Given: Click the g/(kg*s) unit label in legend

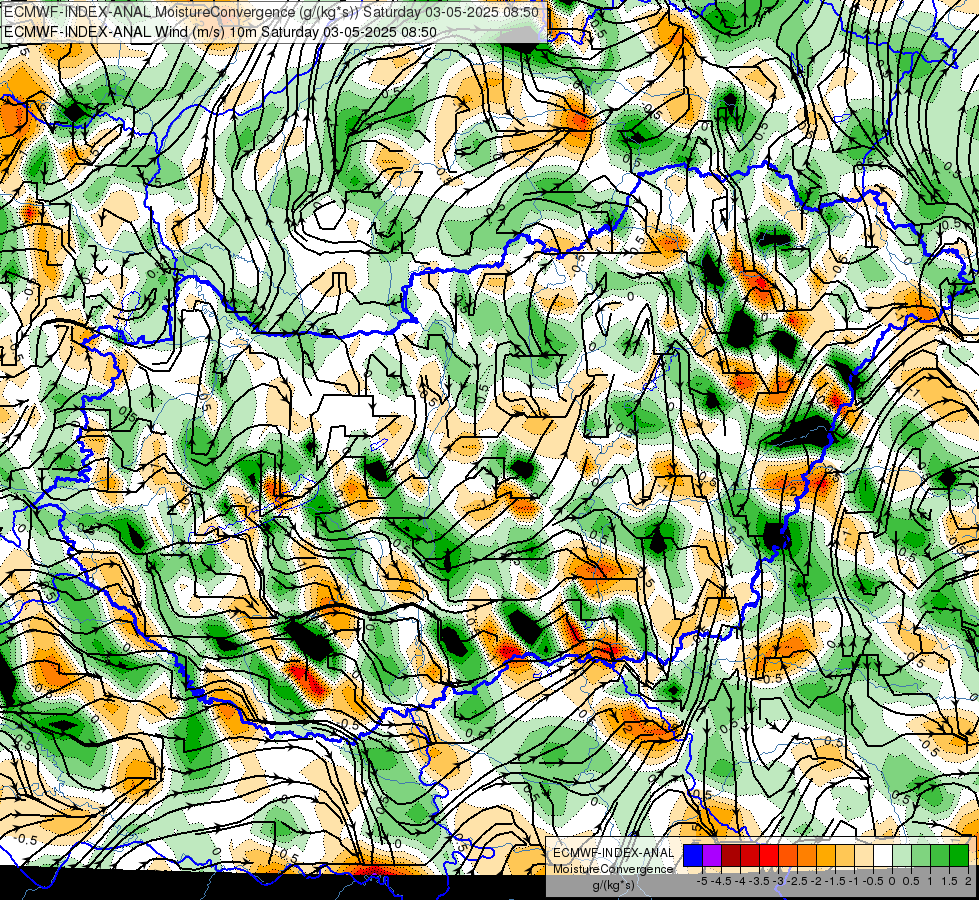Looking at the screenshot, I should (x=614, y=886).
